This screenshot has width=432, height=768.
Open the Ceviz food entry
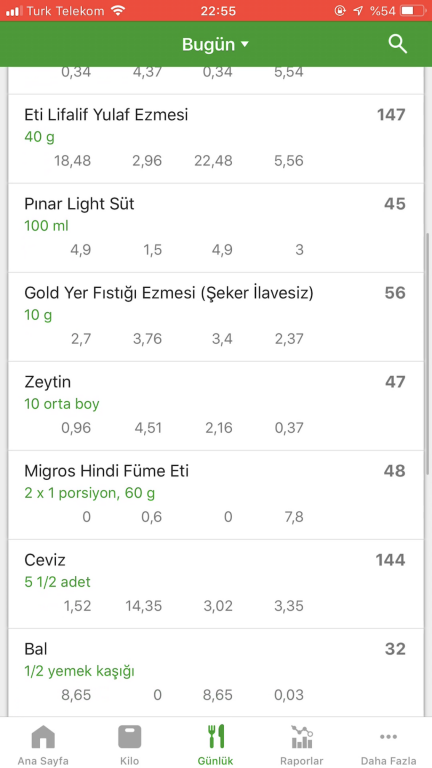216,584
